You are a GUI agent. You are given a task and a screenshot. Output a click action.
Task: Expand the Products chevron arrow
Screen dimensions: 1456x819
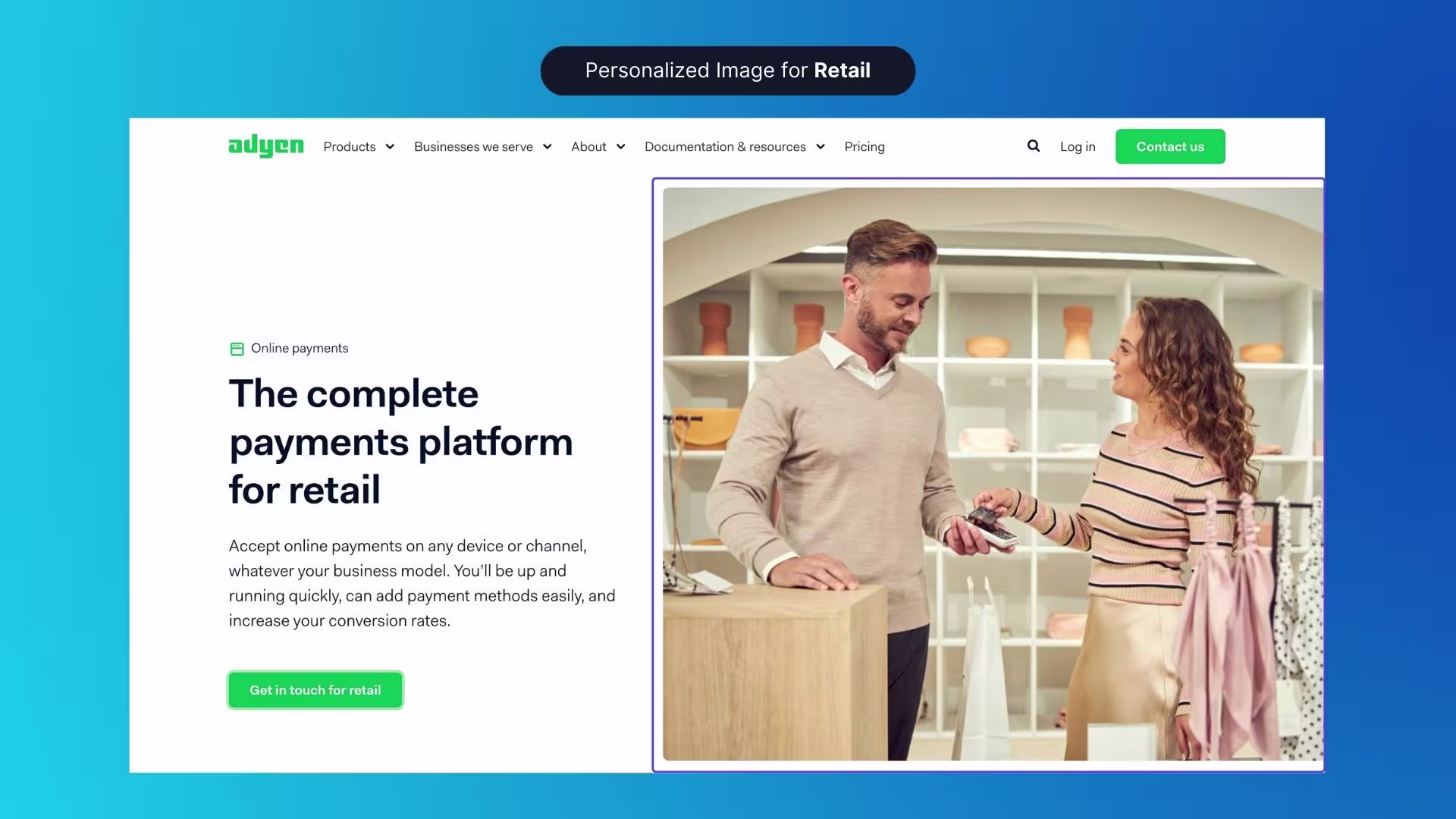(x=390, y=146)
